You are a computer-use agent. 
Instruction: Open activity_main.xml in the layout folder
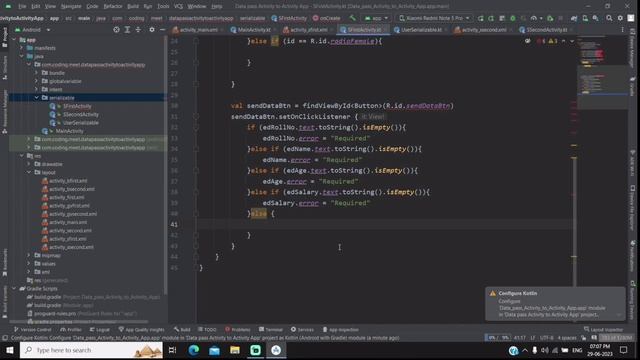pos(68,222)
